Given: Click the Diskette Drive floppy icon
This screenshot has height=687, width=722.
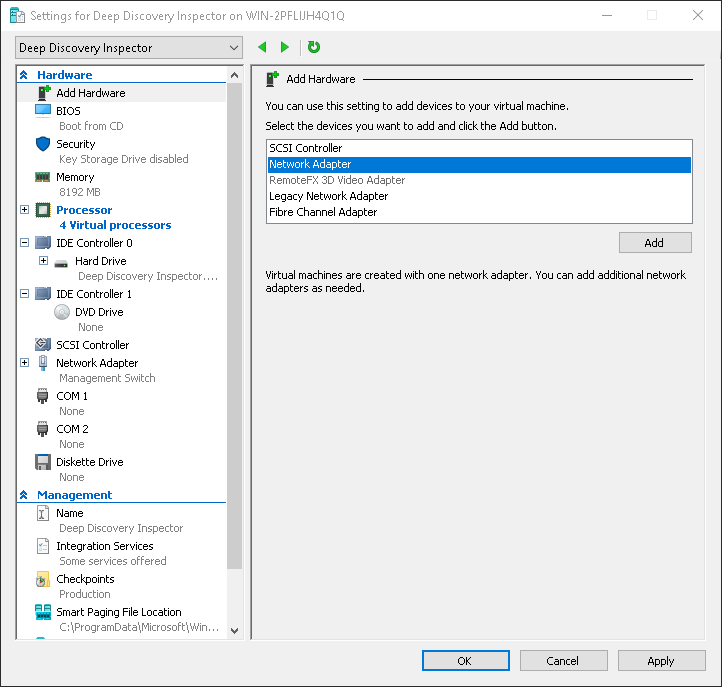Looking at the screenshot, I should point(43,462).
